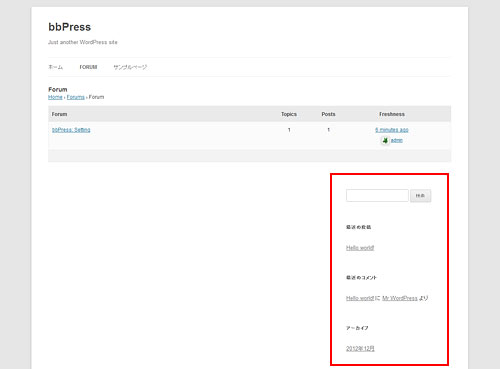The height and width of the screenshot is (369, 500).
Task: Click the Freshness column header
Action: (x=392, y=114)
